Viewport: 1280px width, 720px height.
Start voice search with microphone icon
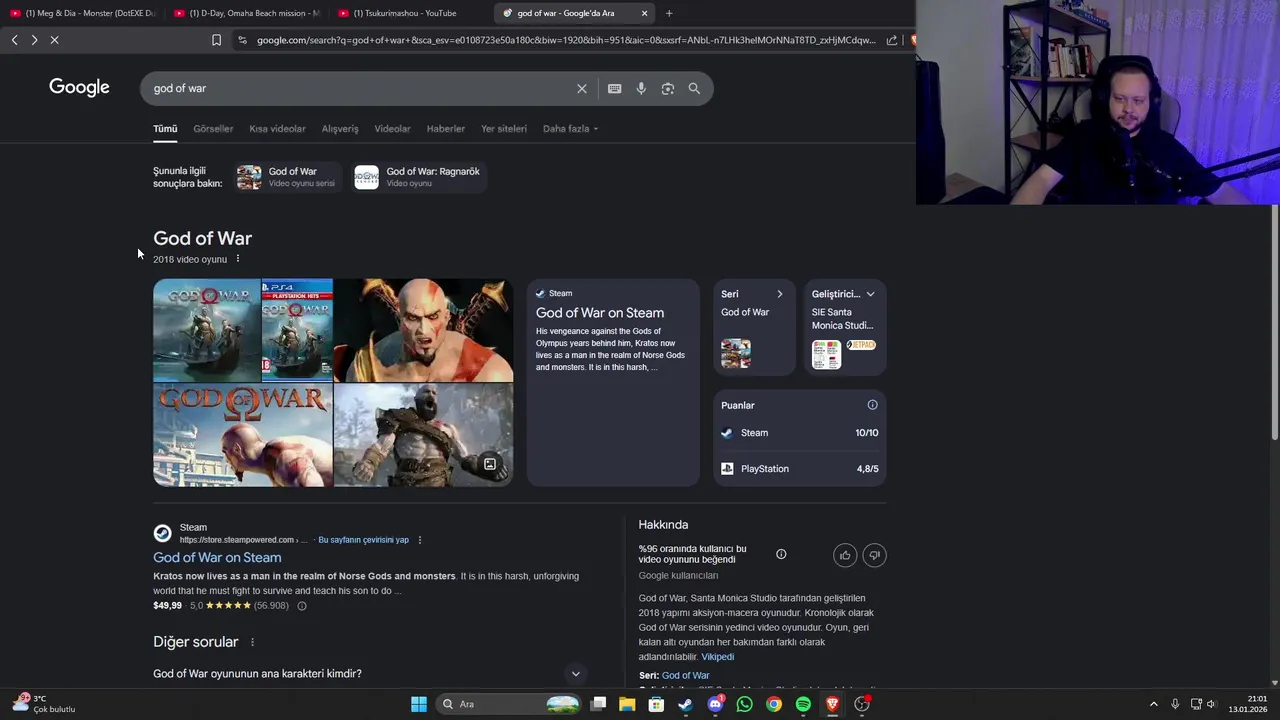[x=641, y=88]
